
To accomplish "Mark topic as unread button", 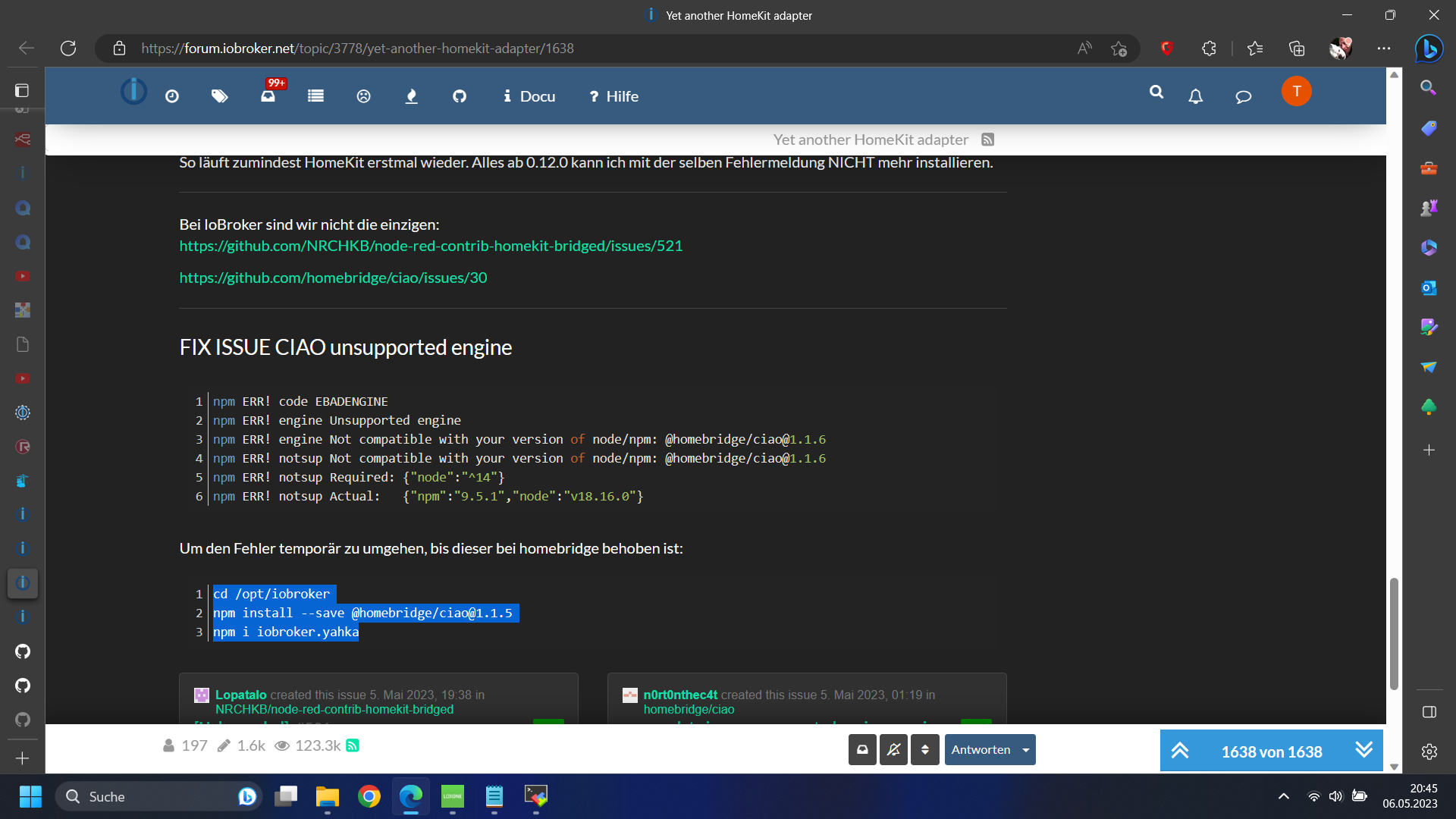I will point(862,749).
